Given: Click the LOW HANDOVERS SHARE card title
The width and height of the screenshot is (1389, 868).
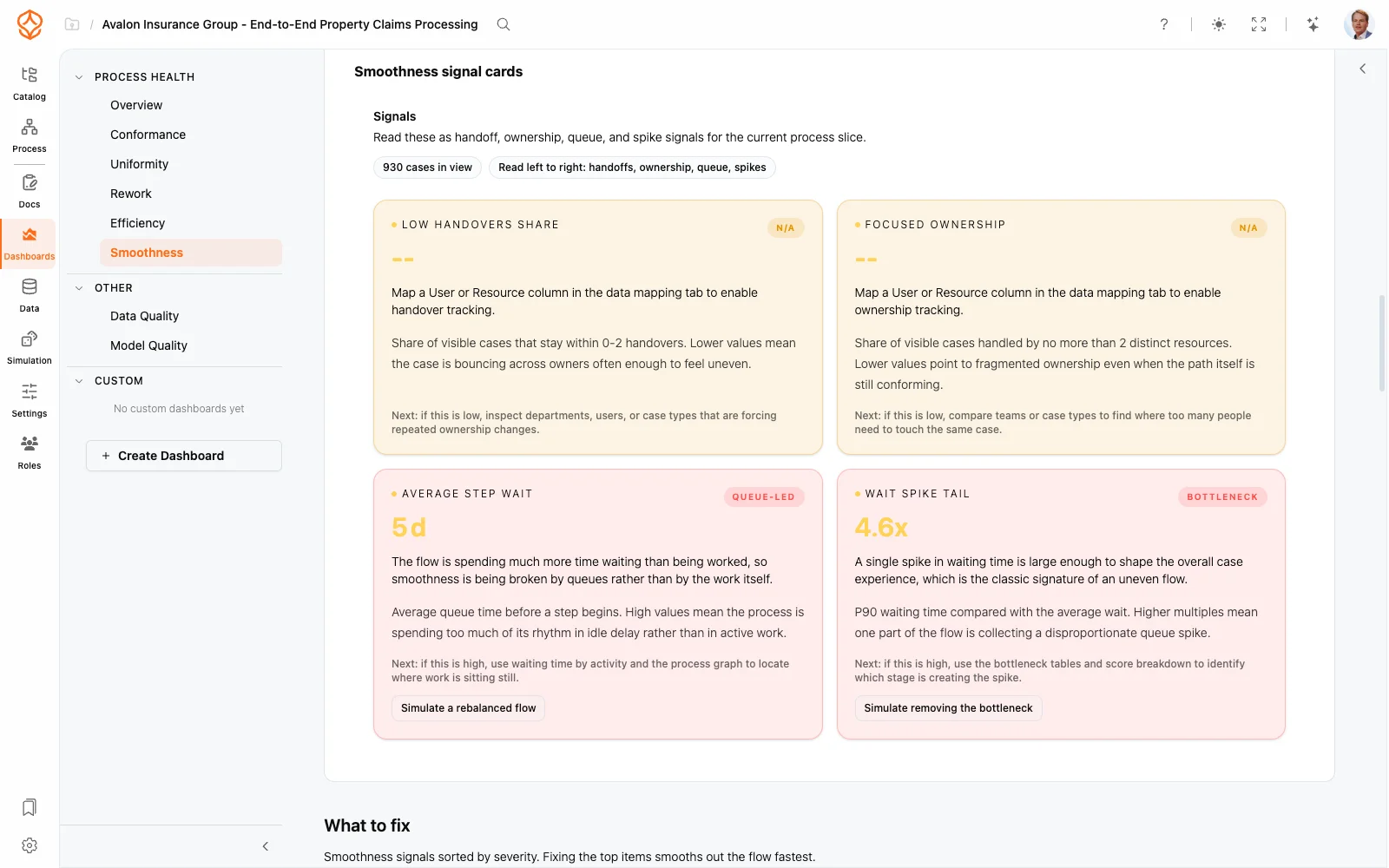Looking at the screenshot, I should click(480, 225).
